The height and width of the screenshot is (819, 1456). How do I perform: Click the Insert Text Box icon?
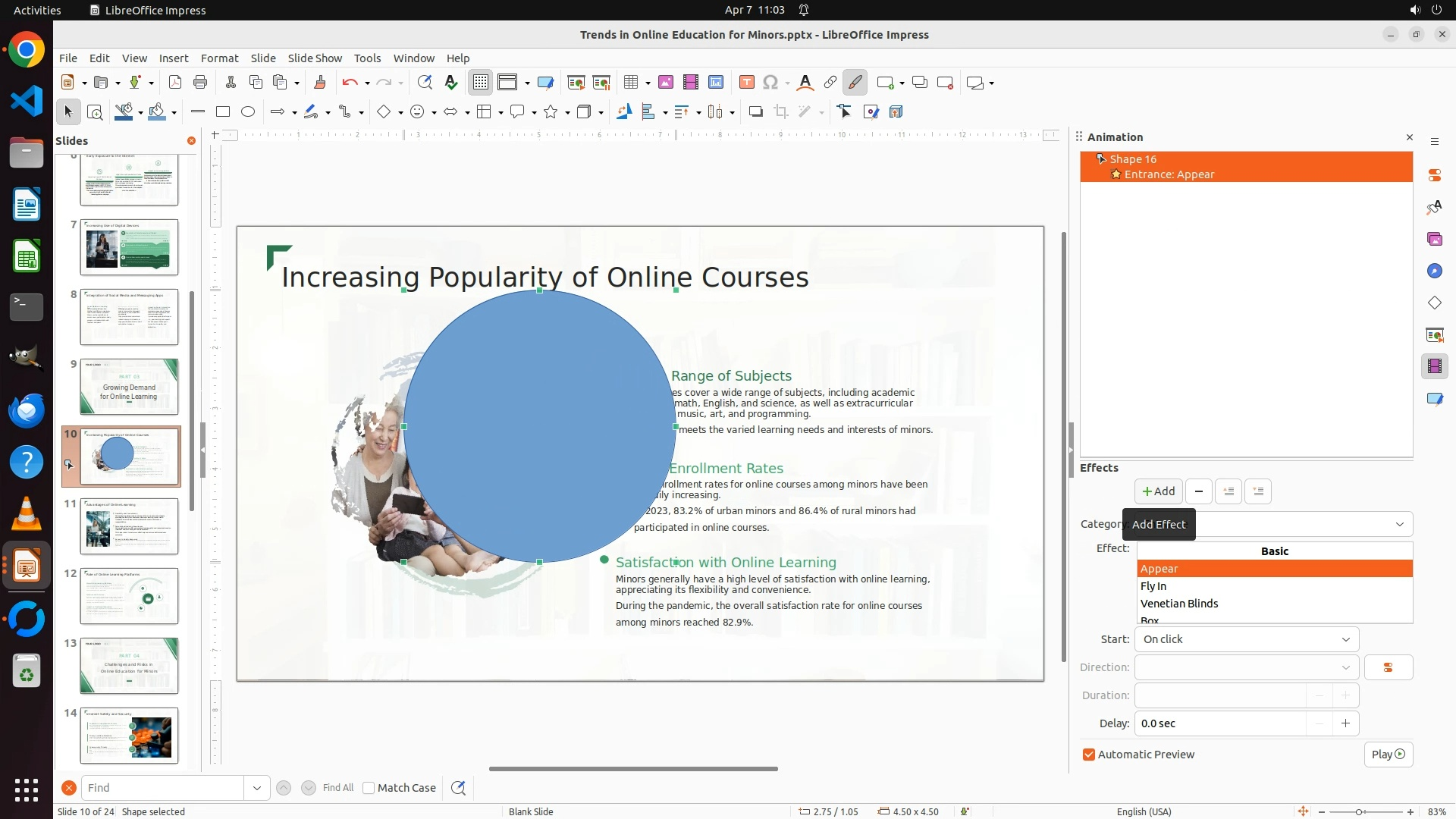[x=746, y=83]
